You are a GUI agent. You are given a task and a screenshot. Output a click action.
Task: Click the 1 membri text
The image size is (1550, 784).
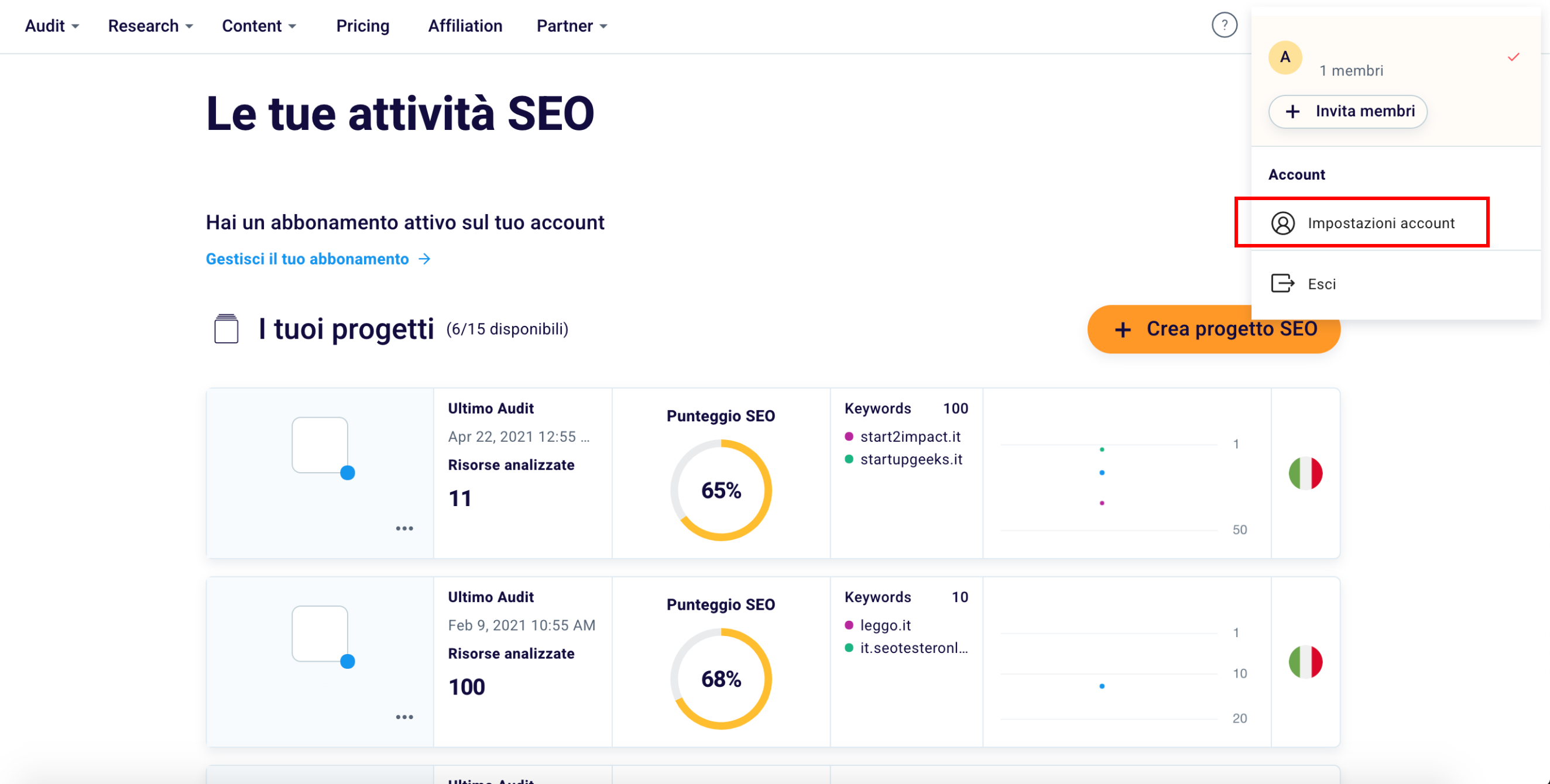[x=1351, y=71]
